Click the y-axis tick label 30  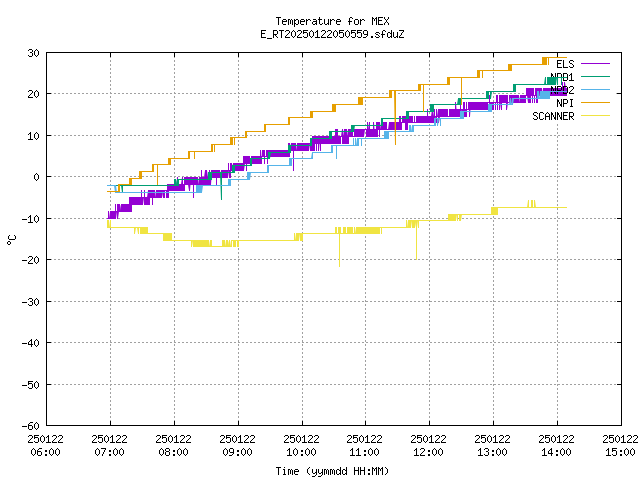click(x=33, y=53)
